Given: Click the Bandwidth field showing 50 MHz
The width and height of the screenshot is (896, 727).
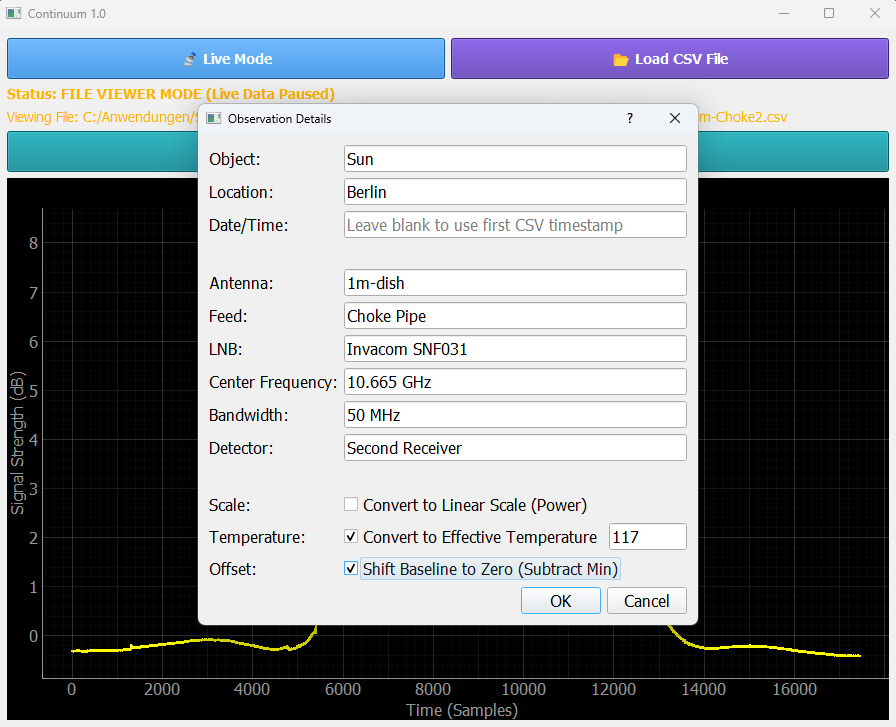Looking at the screenshot, I should [x=515, y=415].
